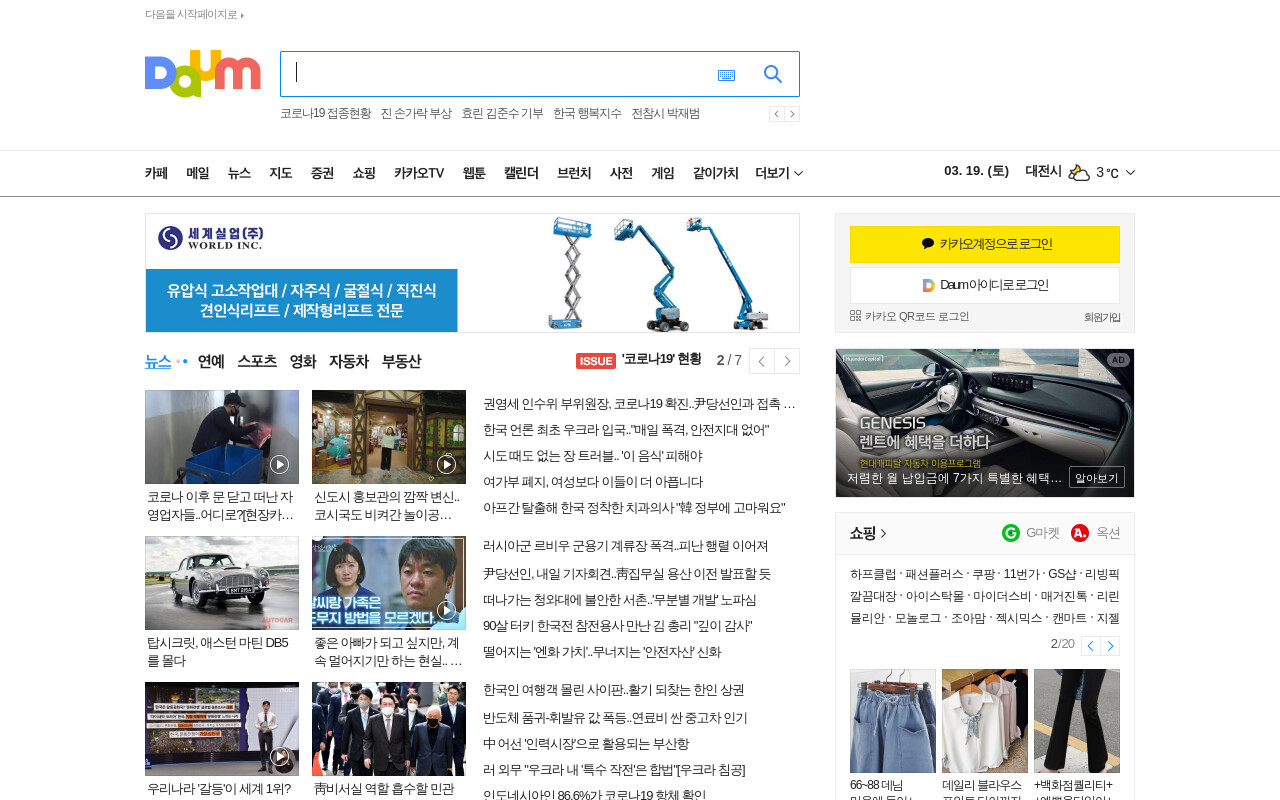Click the Kakao QR code login icon

pos(856,316)
